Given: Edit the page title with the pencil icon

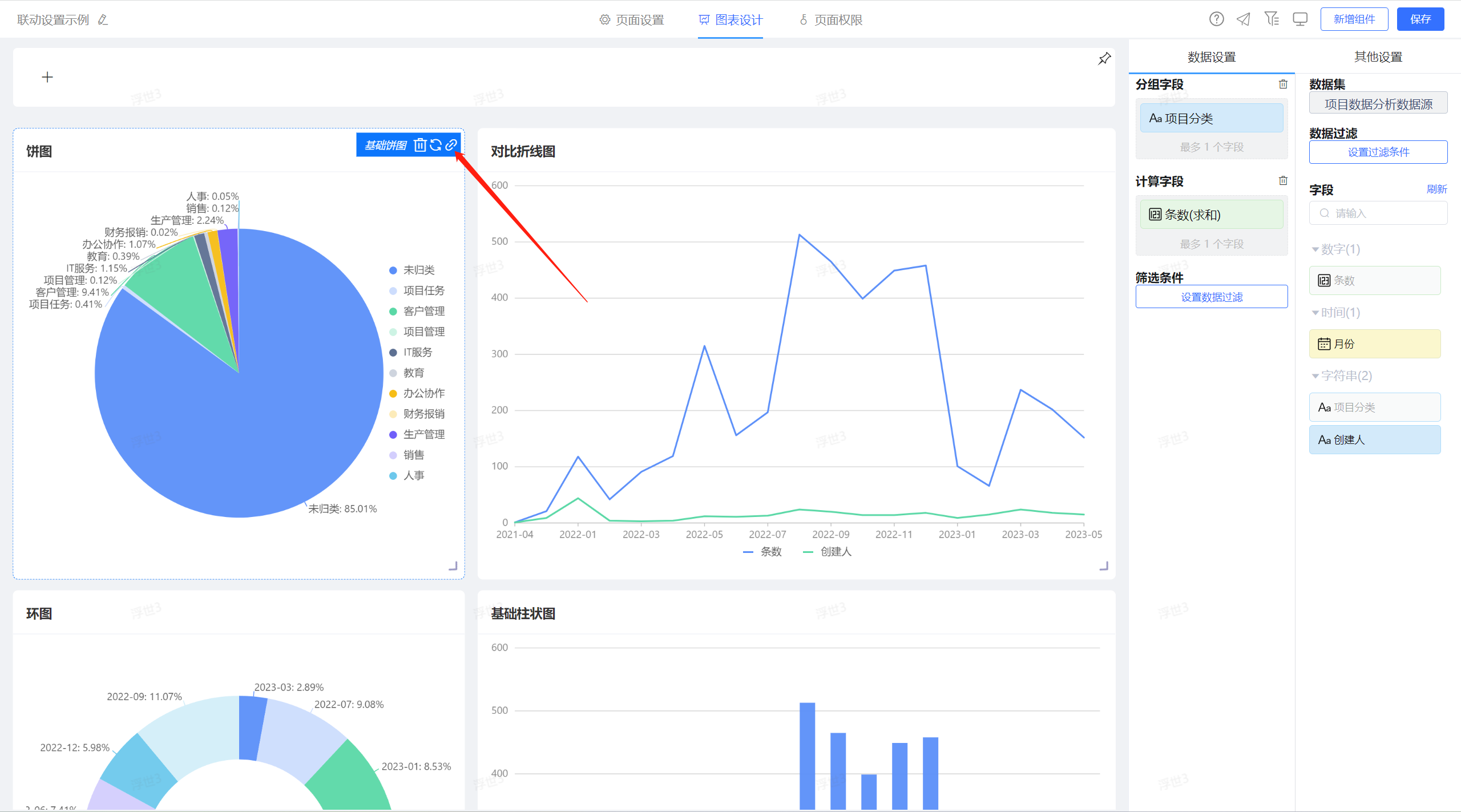Looking at the screenshot, I should click(103, 20).
